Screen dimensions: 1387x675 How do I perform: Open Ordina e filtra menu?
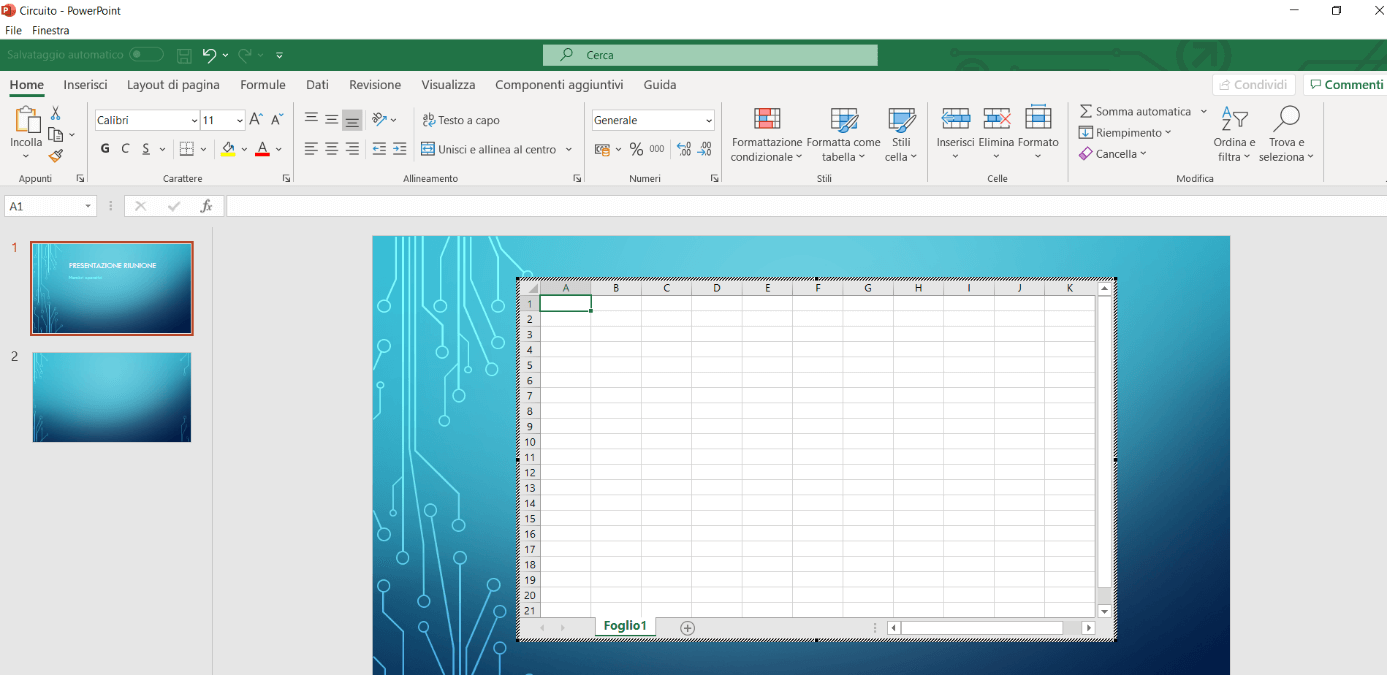coord(1234,135)
